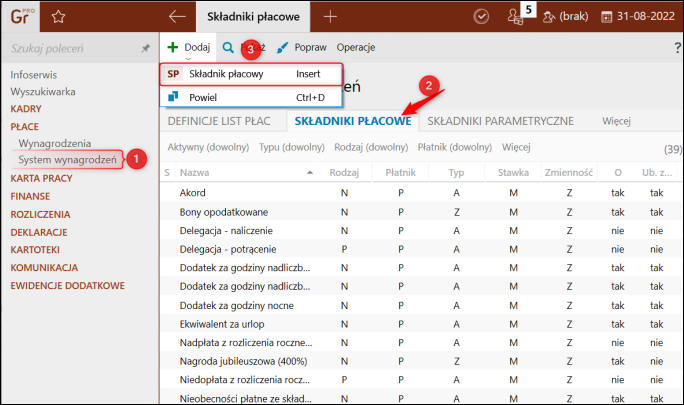Select the Bony opodatkowane row
The image size is (684, 405).
421,212
